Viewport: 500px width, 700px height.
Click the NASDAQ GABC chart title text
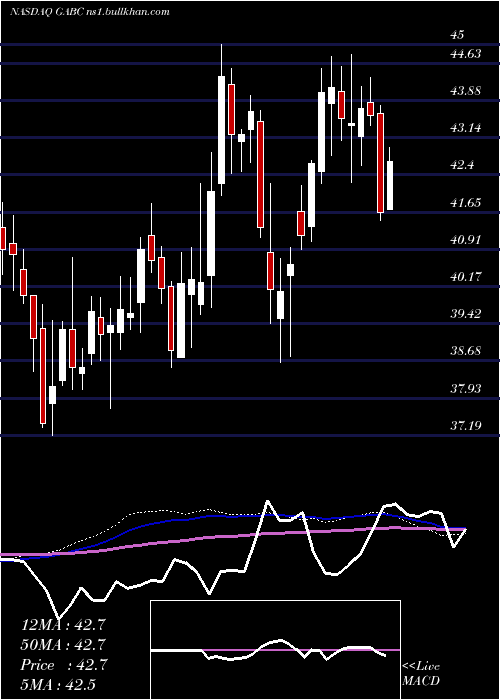click(90, 12)
